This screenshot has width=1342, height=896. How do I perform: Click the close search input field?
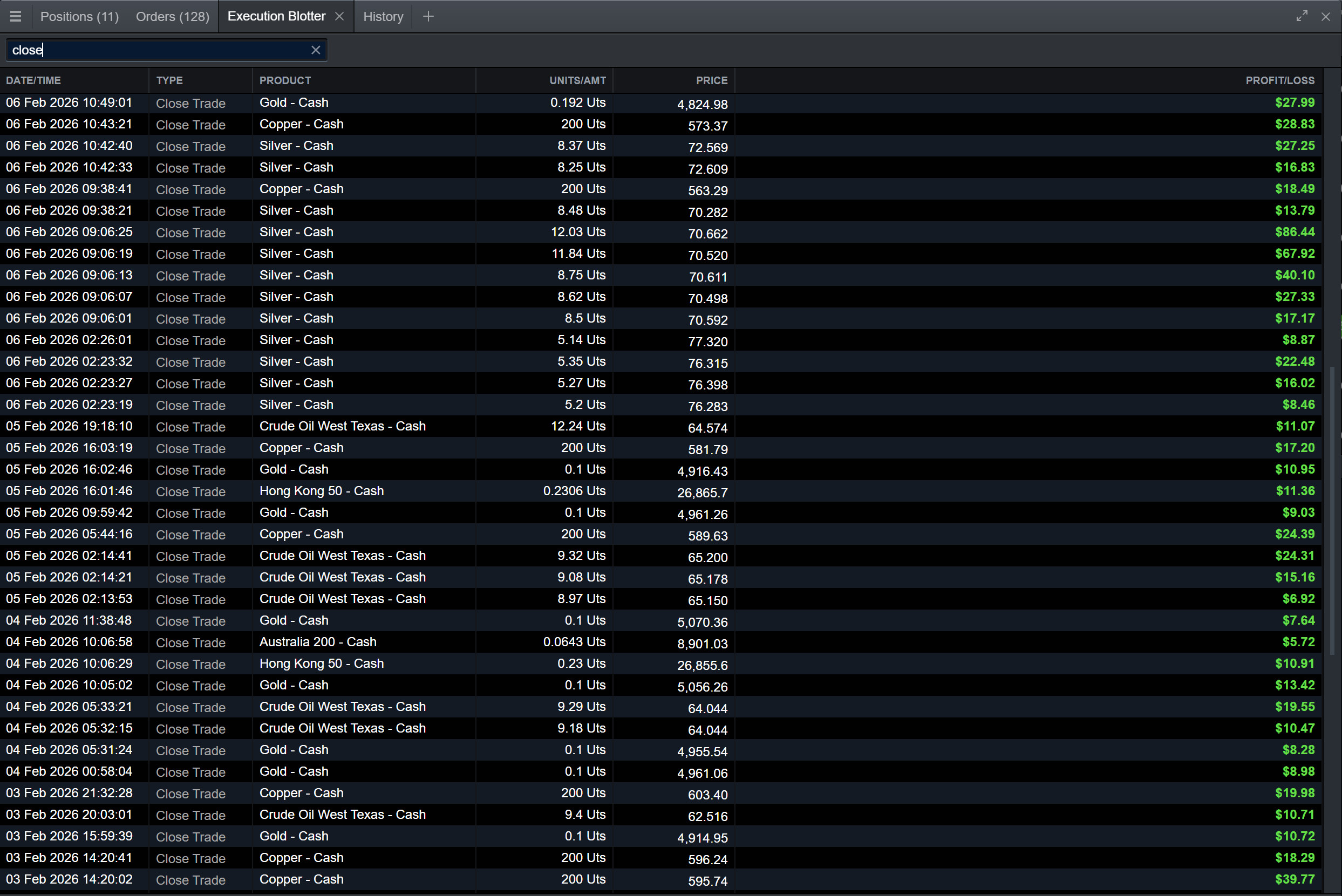click(160, 50)
